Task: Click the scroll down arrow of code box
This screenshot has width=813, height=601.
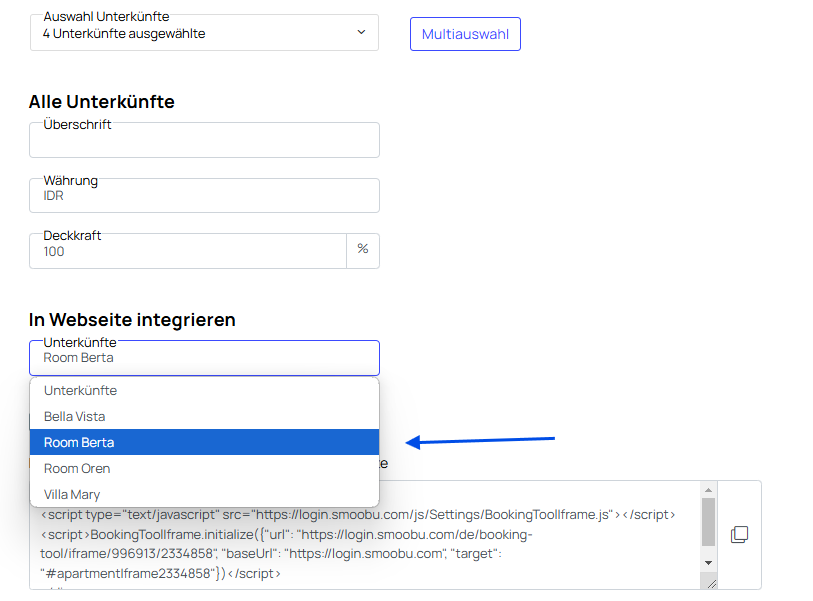Action: [x=708, y=563]
